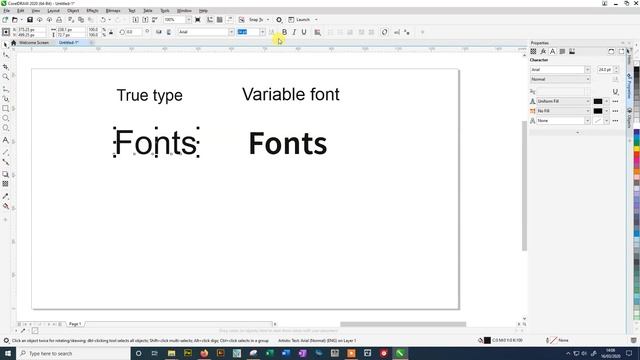640x360 pixels.
Task: Choose the Rectangle tool
Action: click(5, 108)
